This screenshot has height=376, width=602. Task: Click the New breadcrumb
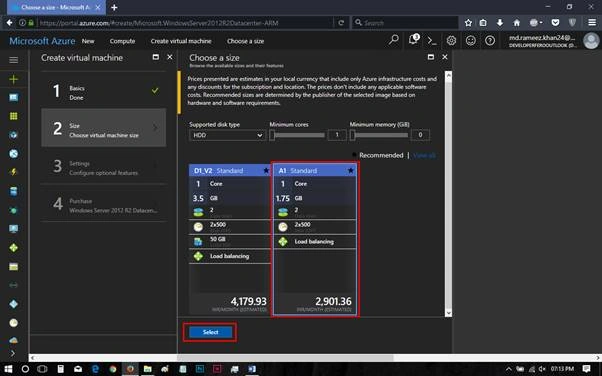[x=88, y=41]
